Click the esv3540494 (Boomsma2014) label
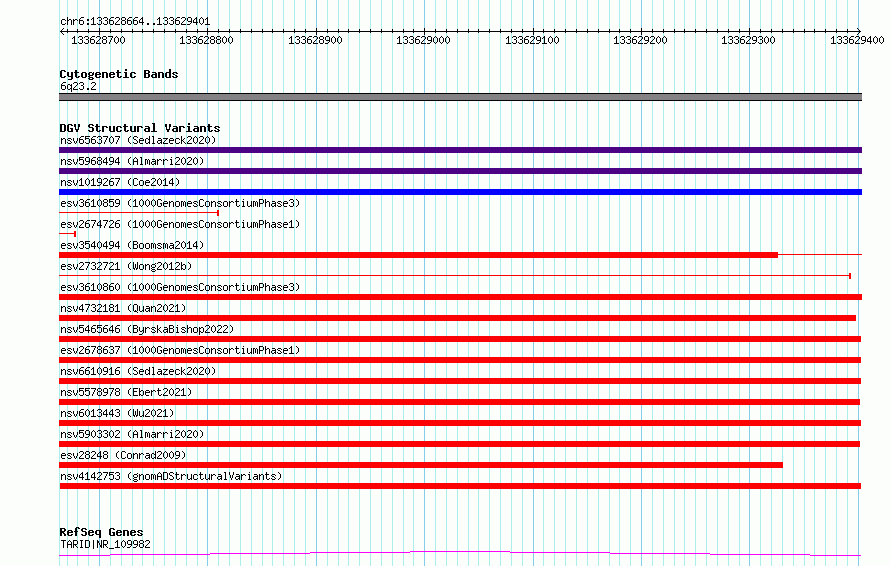The height and width of the screenshot is (566, 890). [x=132, y=245]
